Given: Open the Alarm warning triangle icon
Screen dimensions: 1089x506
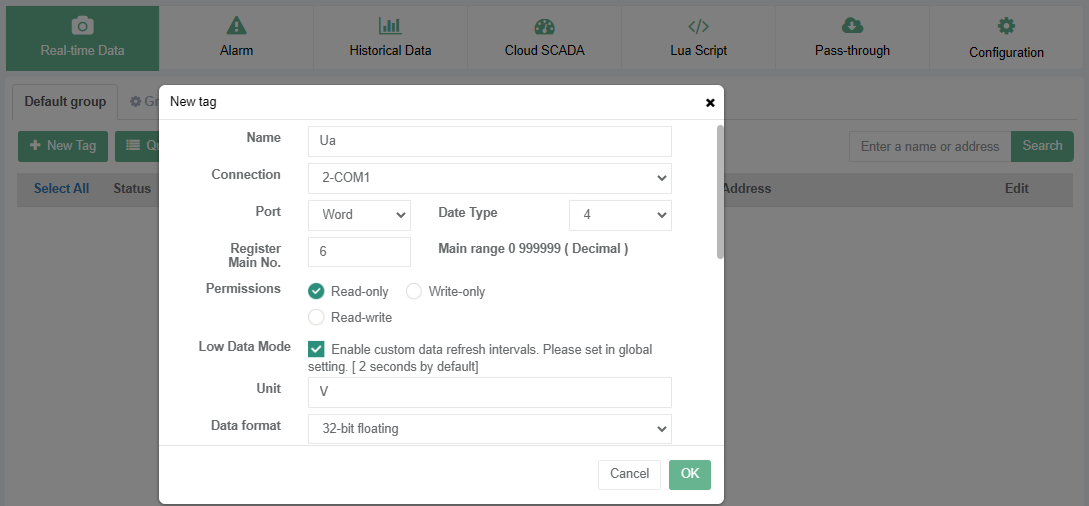Looking at the screenshot, I should pyautogui.click(x=236, y=26).
